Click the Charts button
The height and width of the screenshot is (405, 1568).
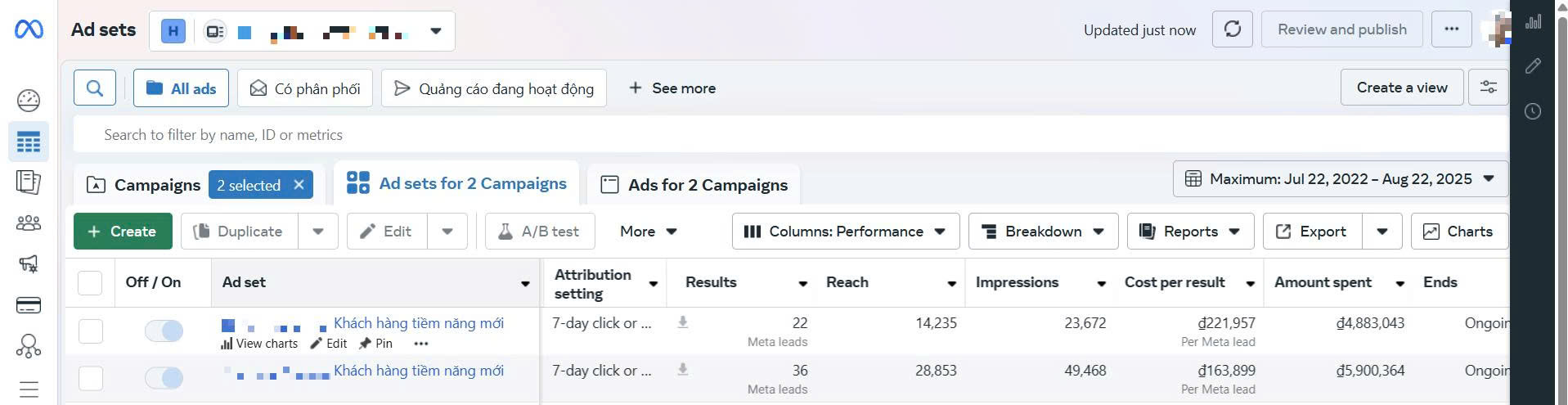pos(1458,232)
